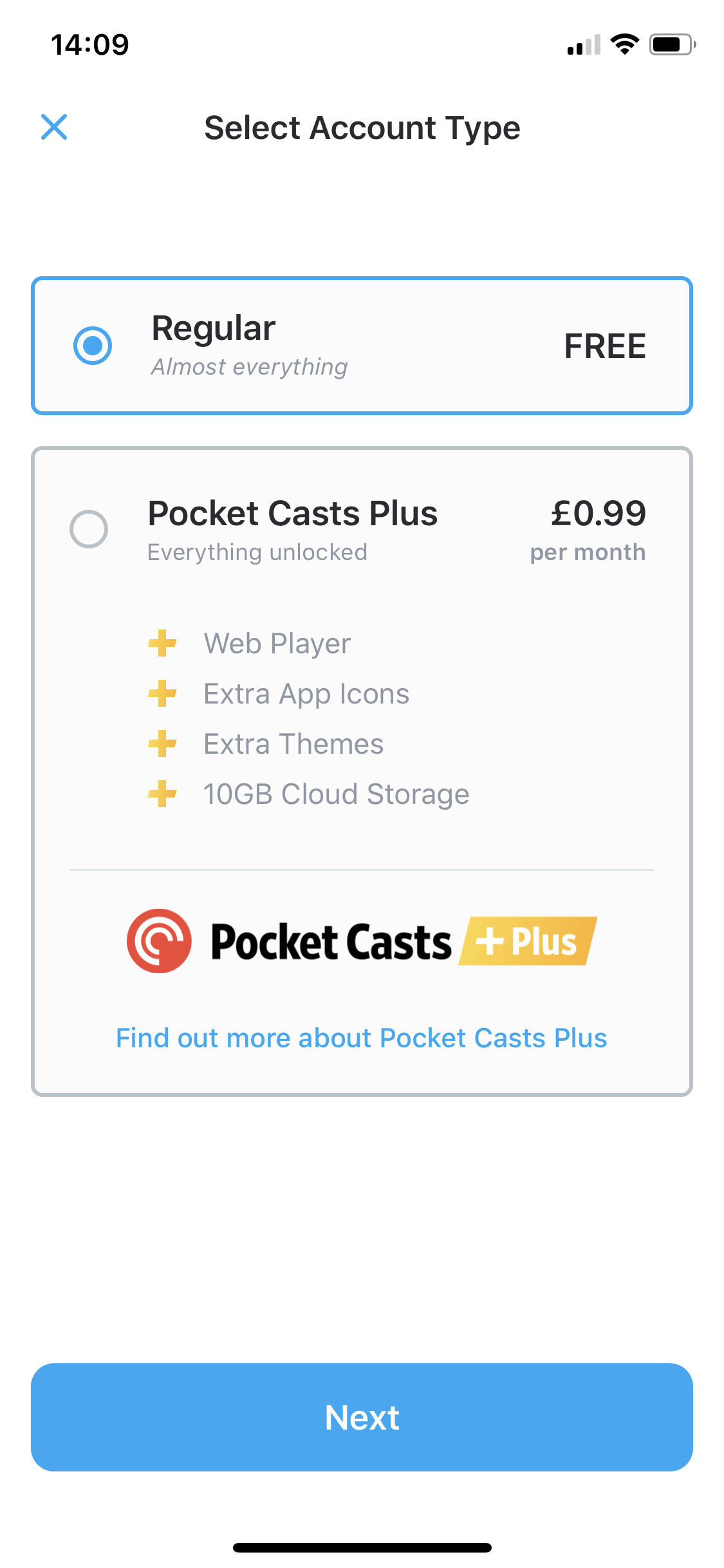Open Find out more about Pocket Casts Plus

[x=361, y=1038]
